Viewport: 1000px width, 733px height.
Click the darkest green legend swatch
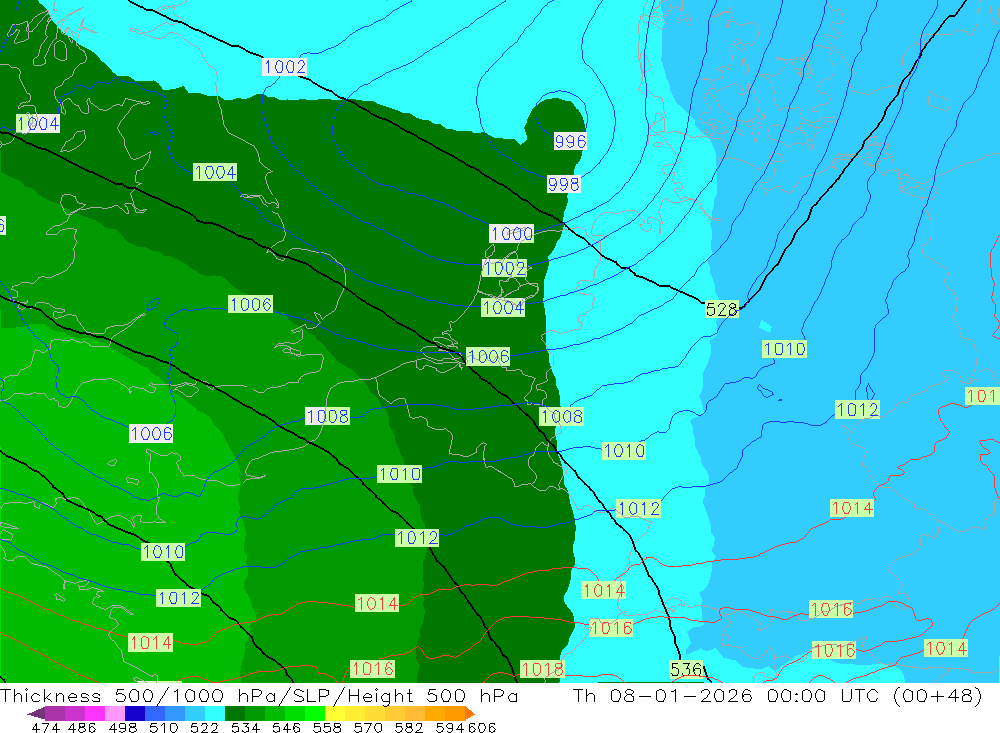235,713
